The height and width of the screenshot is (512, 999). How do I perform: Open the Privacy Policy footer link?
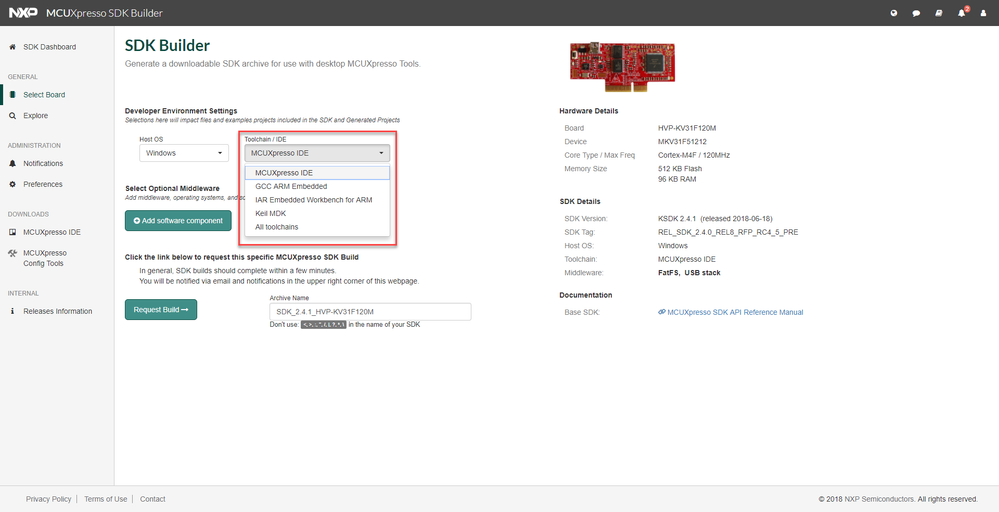click(48, 499)
